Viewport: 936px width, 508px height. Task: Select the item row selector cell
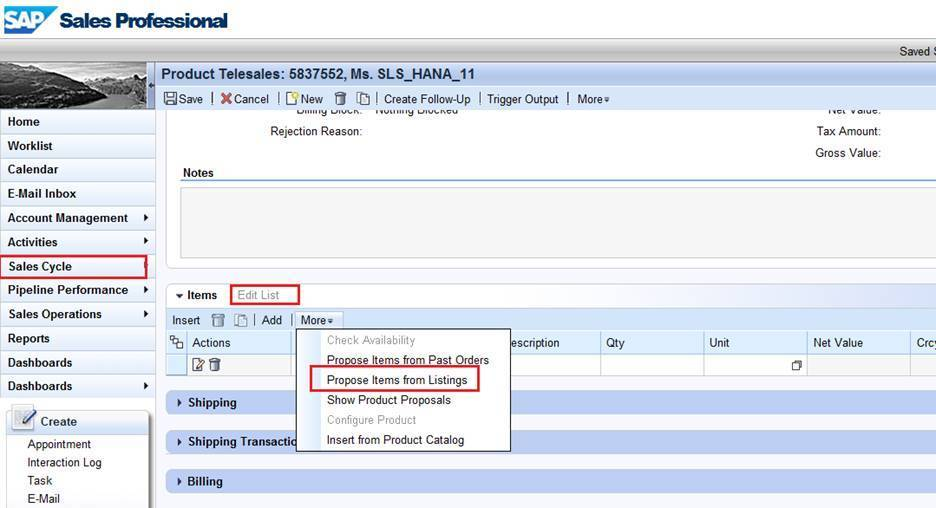177,365
